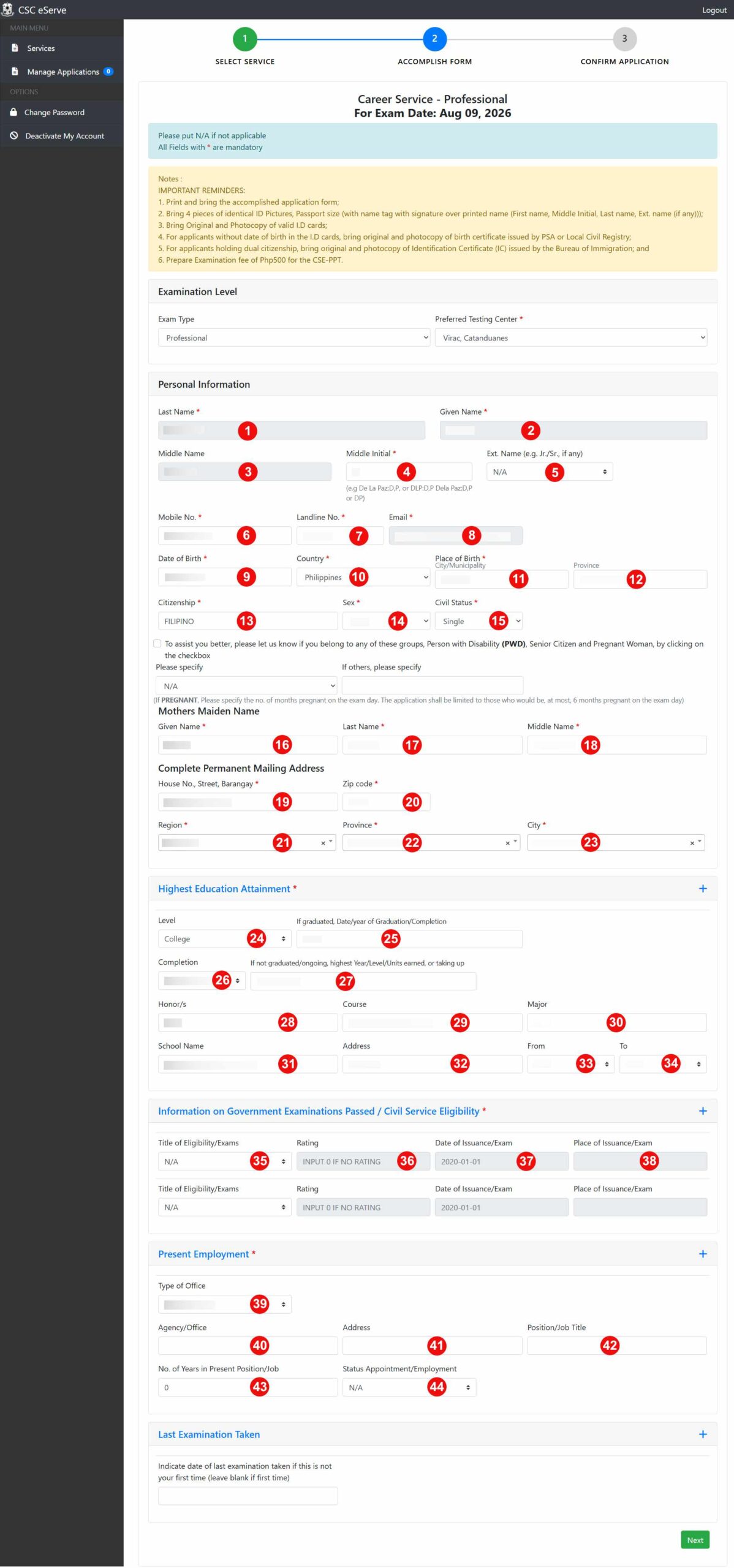
Task: Click the Zip code input field
Action: (x=386, y=802)
